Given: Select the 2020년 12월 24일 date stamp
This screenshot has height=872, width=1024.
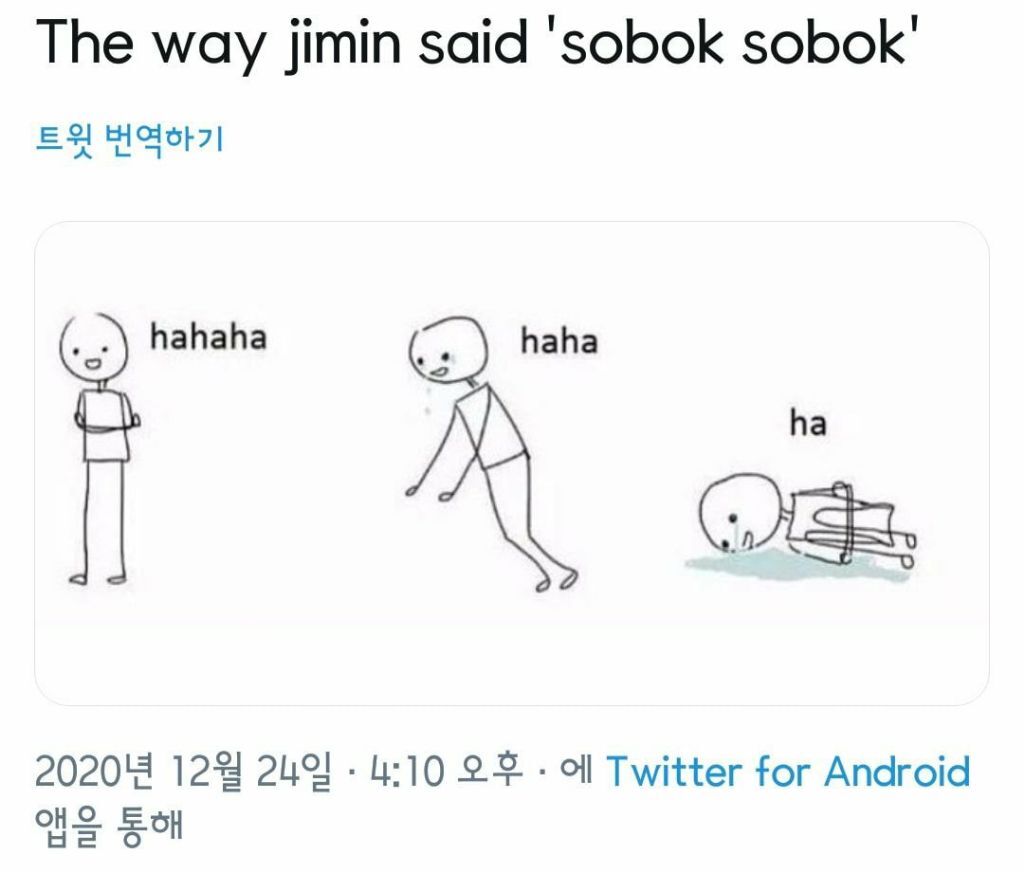Looking at the screenshot, I should 183,771.
